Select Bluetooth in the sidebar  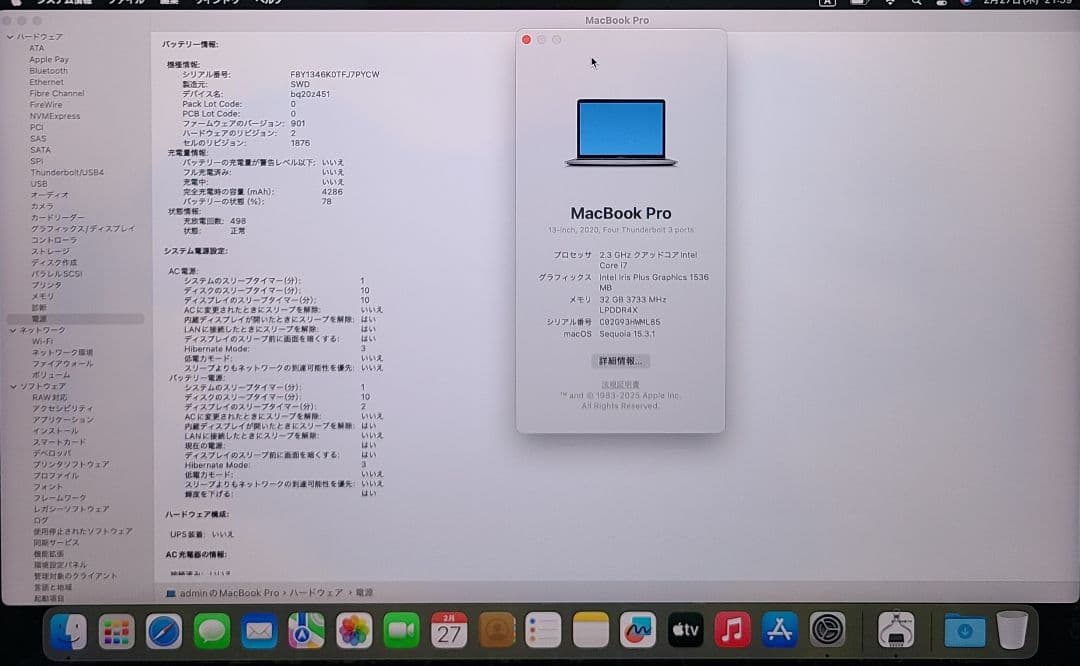pyautogui.click(x=48, y=71)
